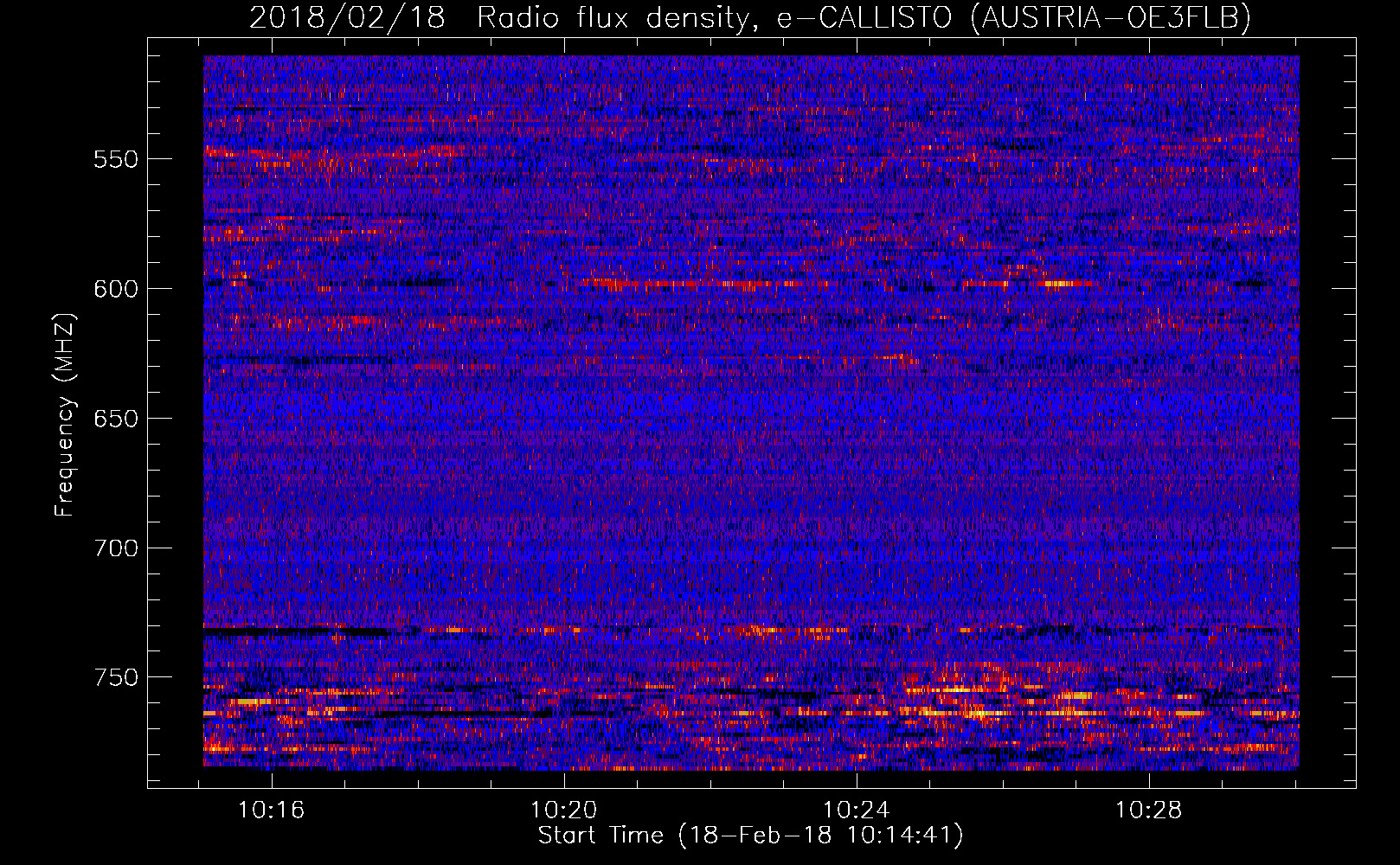Click the '10:24' time tick label
Viewport: 1400px width, 865px height.
856,811
